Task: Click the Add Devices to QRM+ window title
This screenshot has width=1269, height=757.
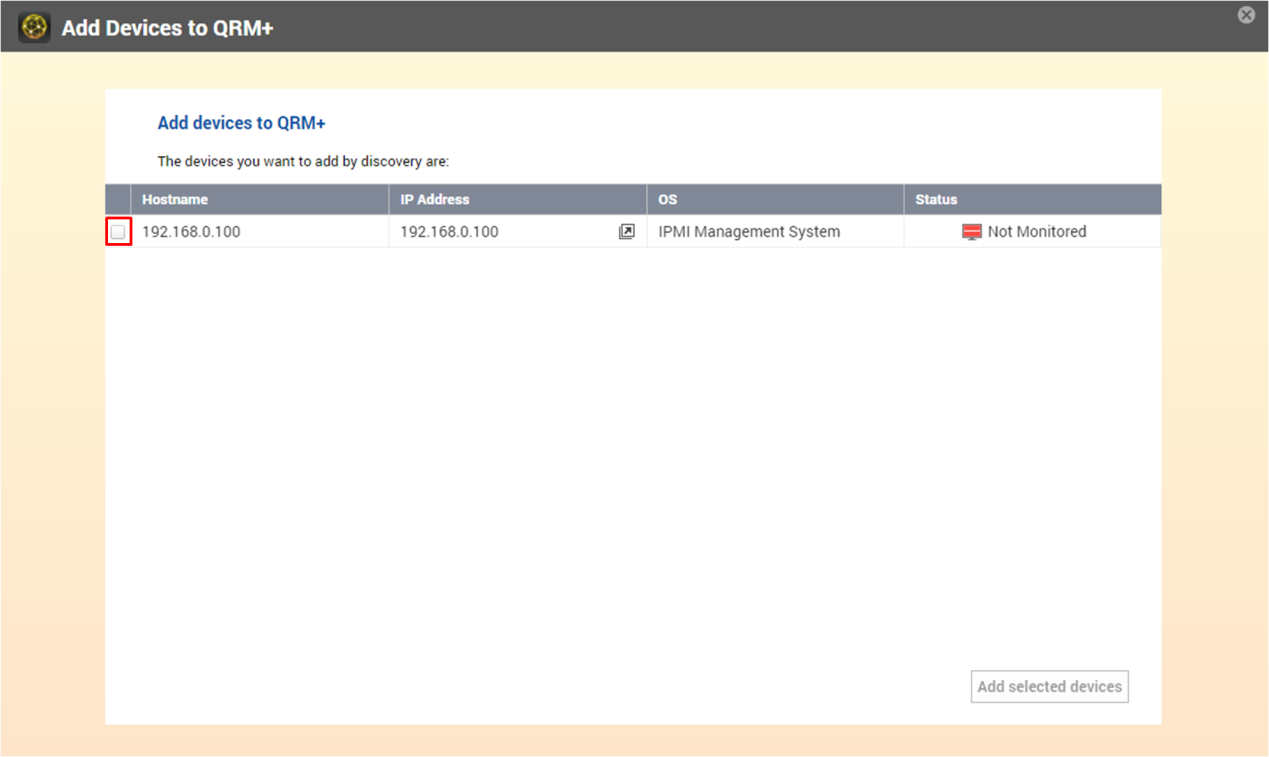Action: [168, 28]
